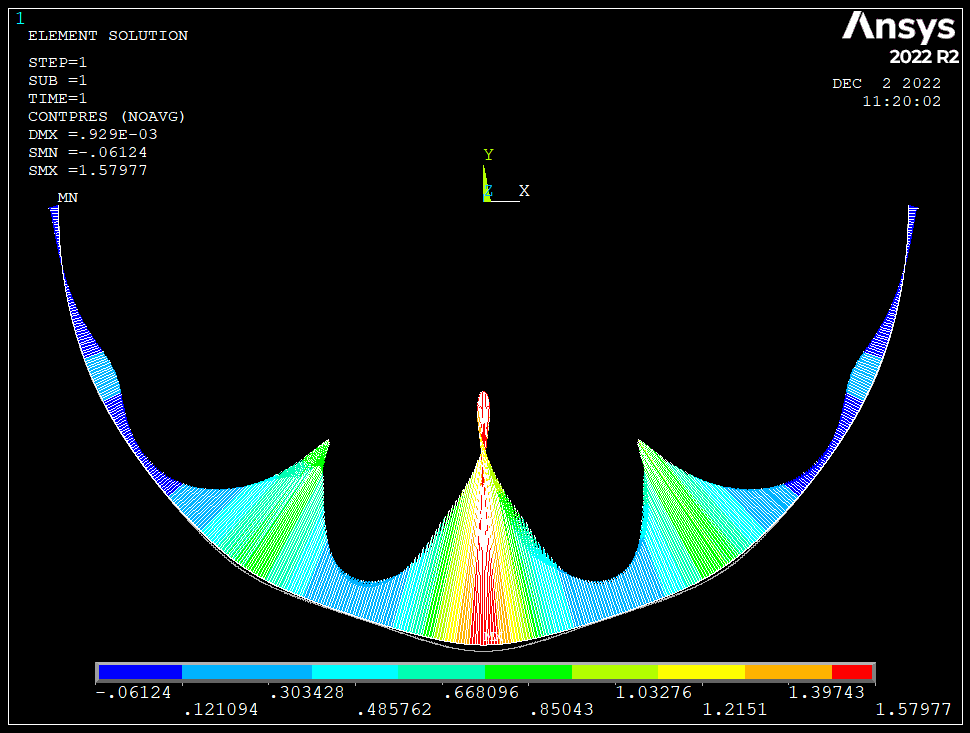Screen dimensions: 970x733
Task: Click the "ELEMENT SOLUTION" title text
Action: (x=108, y=36)
